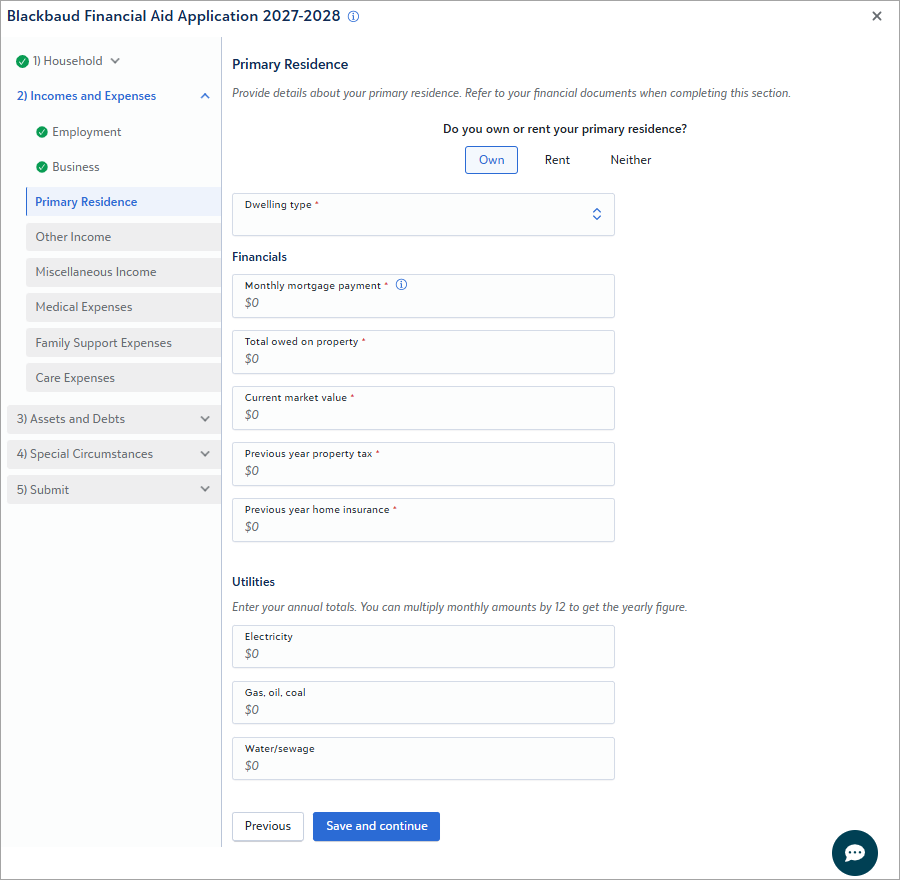900x880 pixels.
Task: Open the Family Support Expenses step
Action: [x=123, y=343]
